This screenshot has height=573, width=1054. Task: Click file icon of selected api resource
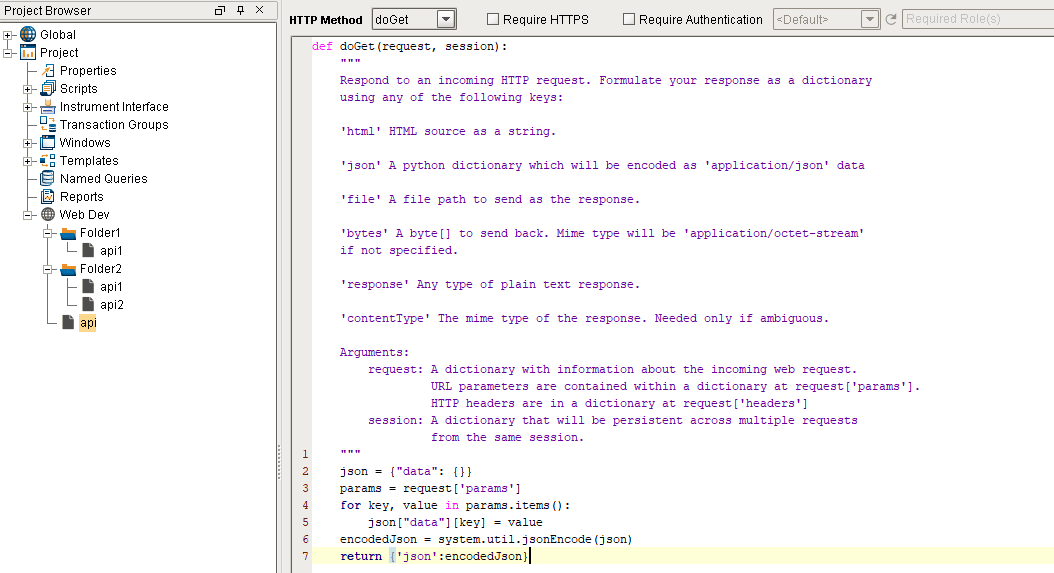(68, 323)
